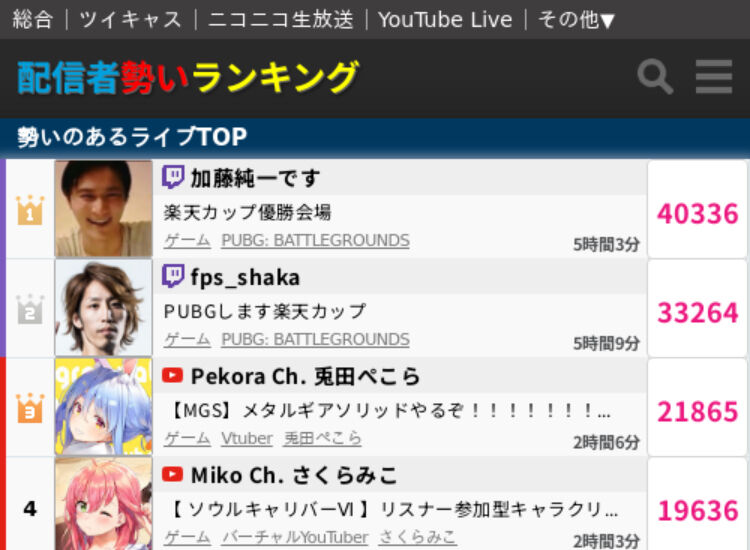Switch to the ニコニコ生放送 tab
Viewport: 750px width, 550px height.
(281, 20)
